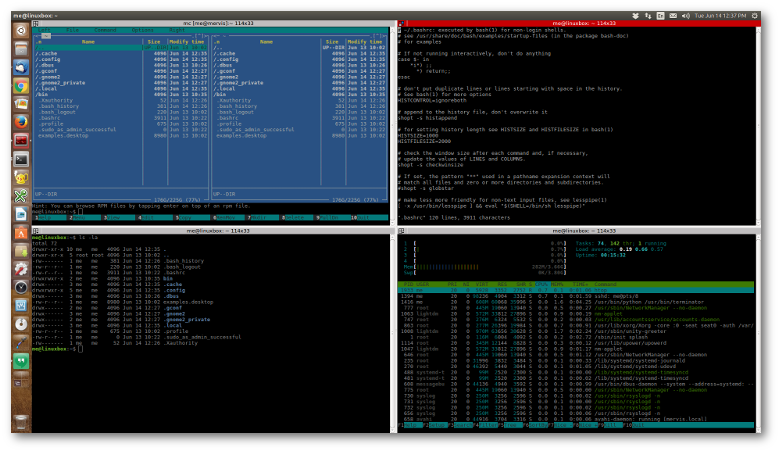Select /.cache in the right mc panel
This screenshot has width=780, height=452.
click(299, 54)
